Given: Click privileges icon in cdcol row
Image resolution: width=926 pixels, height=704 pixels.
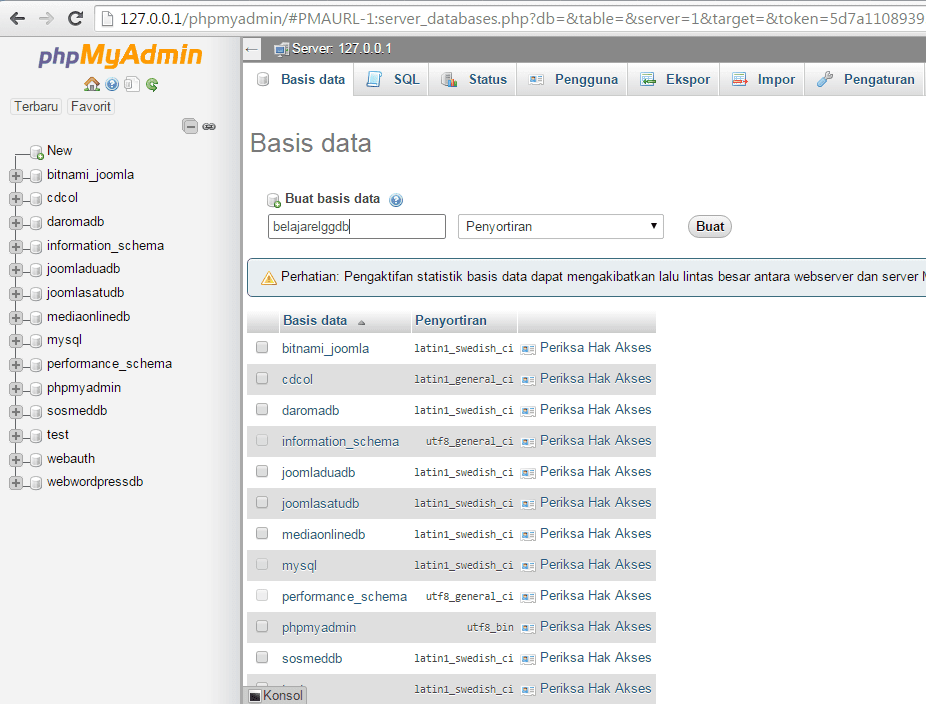Looking at the screenshot, I should 528,380.
